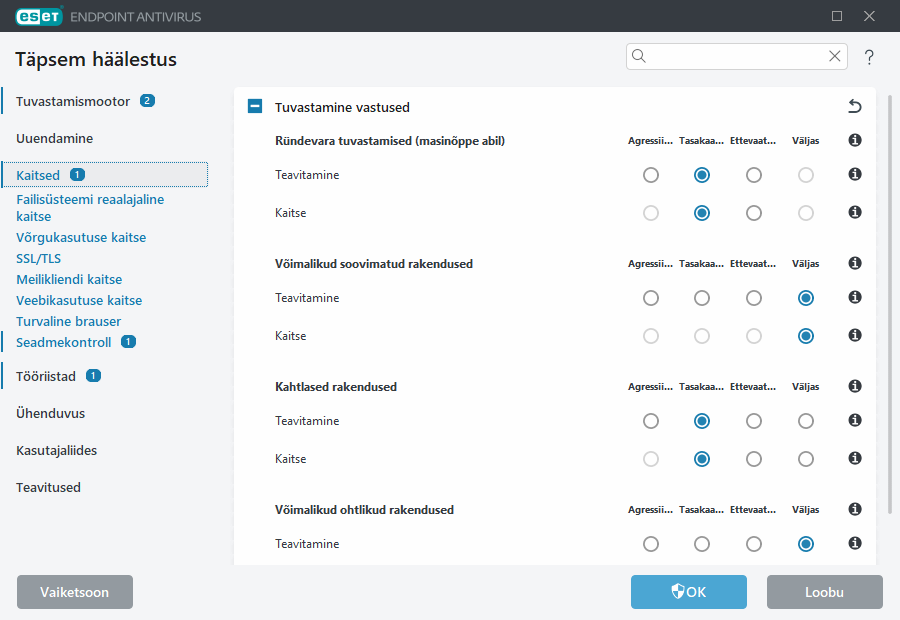Collapse the Tuvastamine vastused section

pyautogui.click(x=255, y=107)
